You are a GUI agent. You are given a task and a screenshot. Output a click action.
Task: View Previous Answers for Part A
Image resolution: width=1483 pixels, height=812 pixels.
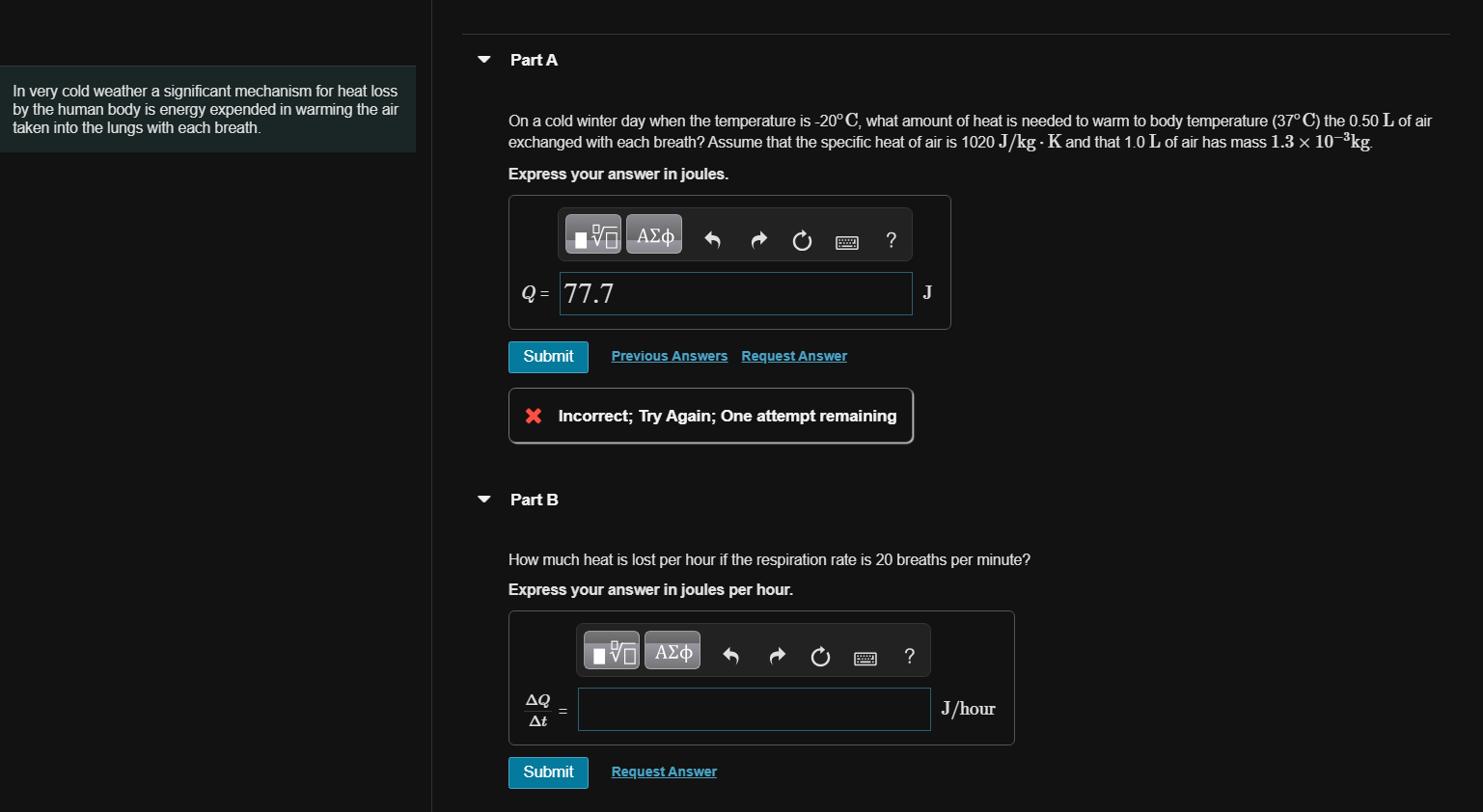click(670, 356)
